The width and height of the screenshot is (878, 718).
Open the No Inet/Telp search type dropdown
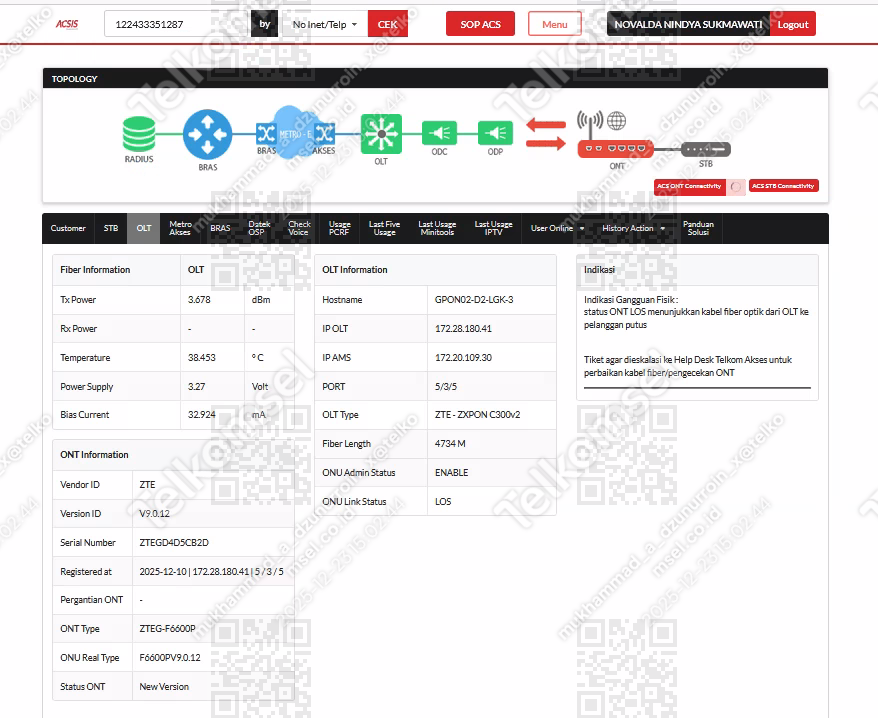pos(325,24)
